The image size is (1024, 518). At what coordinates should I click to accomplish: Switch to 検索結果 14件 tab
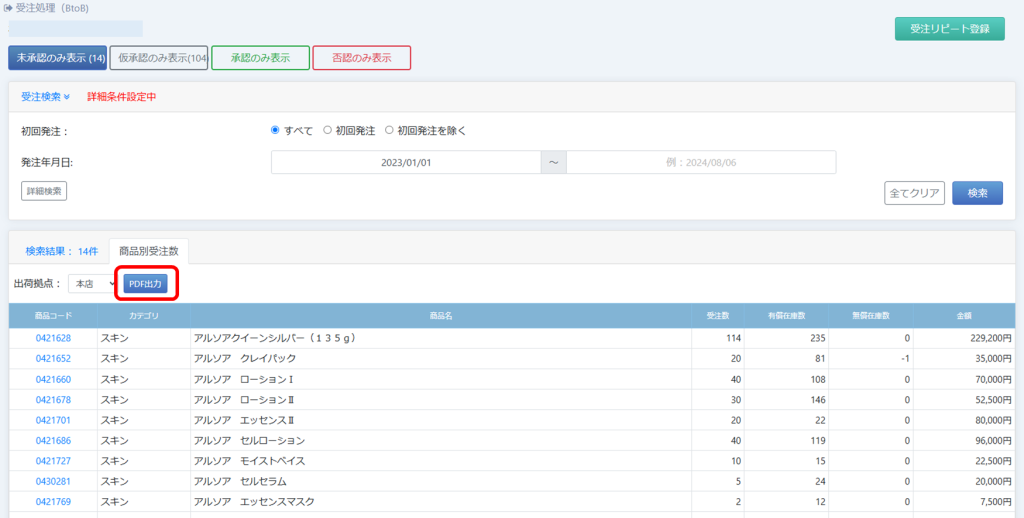(61, 251)
